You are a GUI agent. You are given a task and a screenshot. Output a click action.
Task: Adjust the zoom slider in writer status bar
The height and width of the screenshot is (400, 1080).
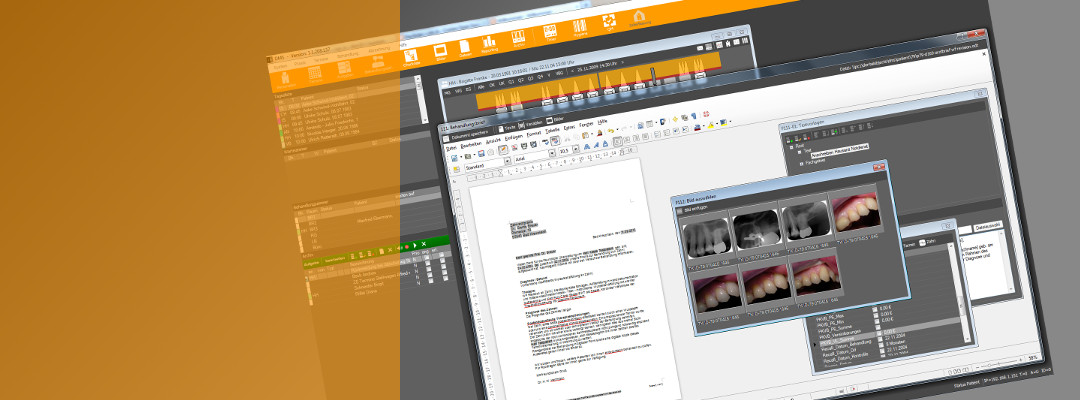coord(997,364)
